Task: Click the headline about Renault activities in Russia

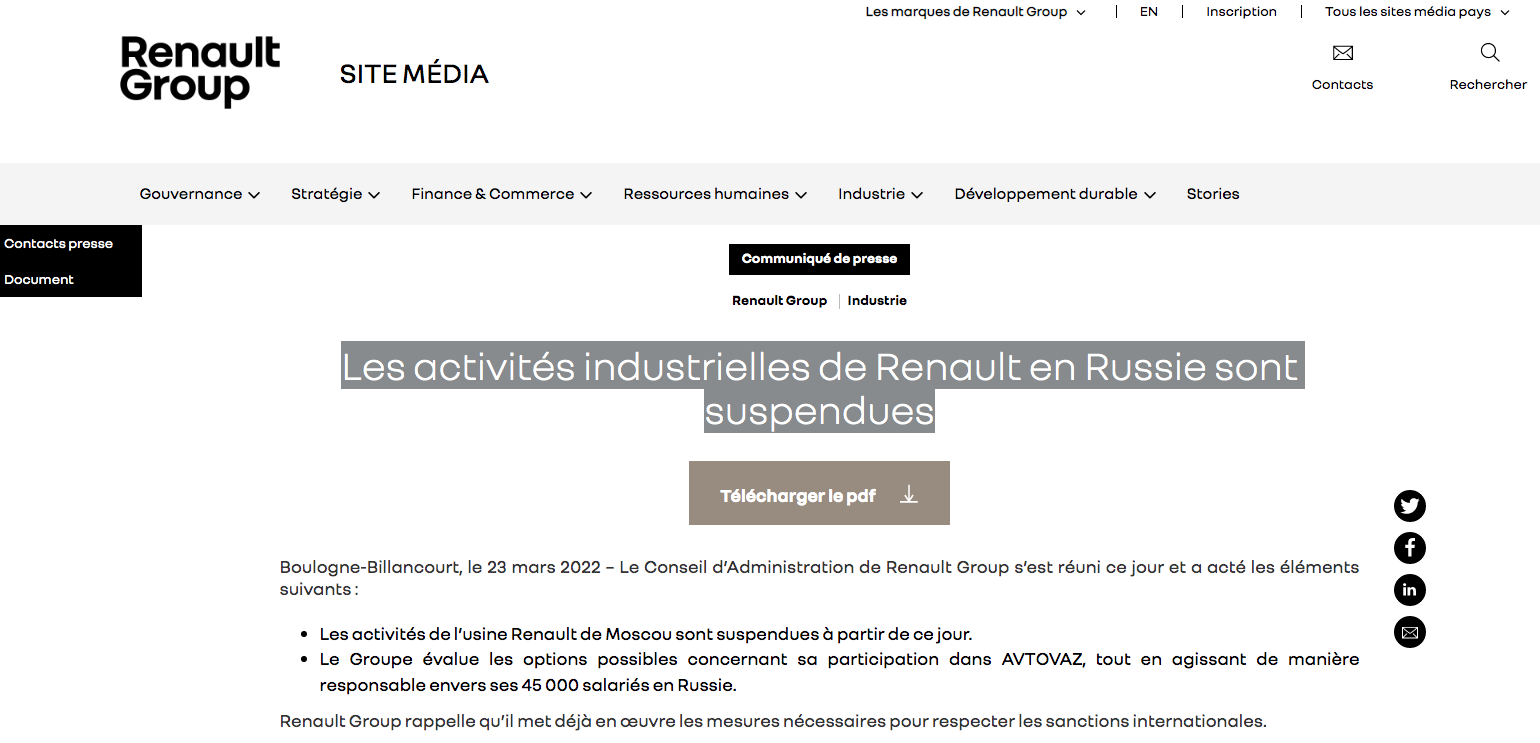Action: click(x=820, y=388)
